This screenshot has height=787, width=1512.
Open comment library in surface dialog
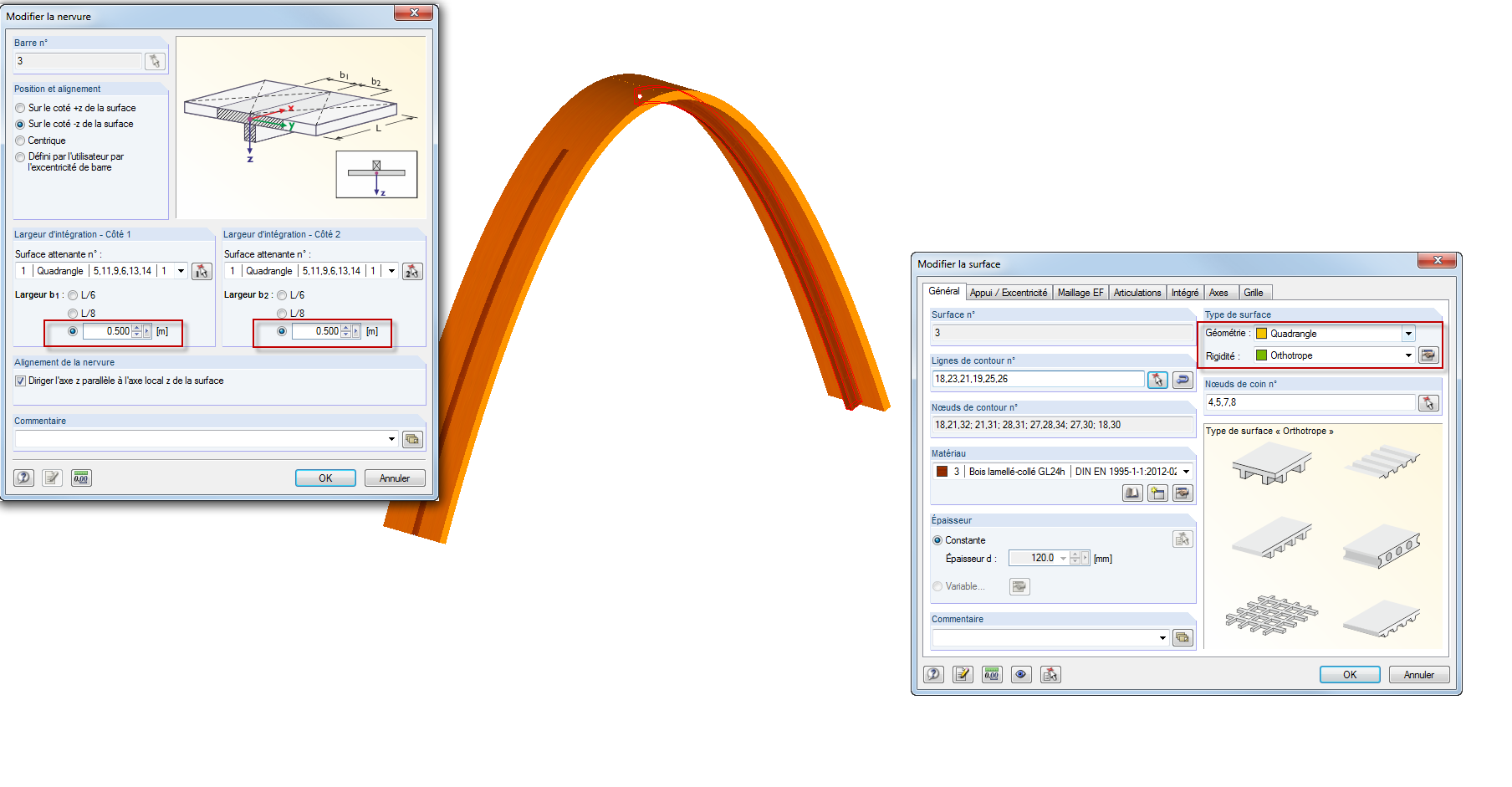tap(1183, 638)
